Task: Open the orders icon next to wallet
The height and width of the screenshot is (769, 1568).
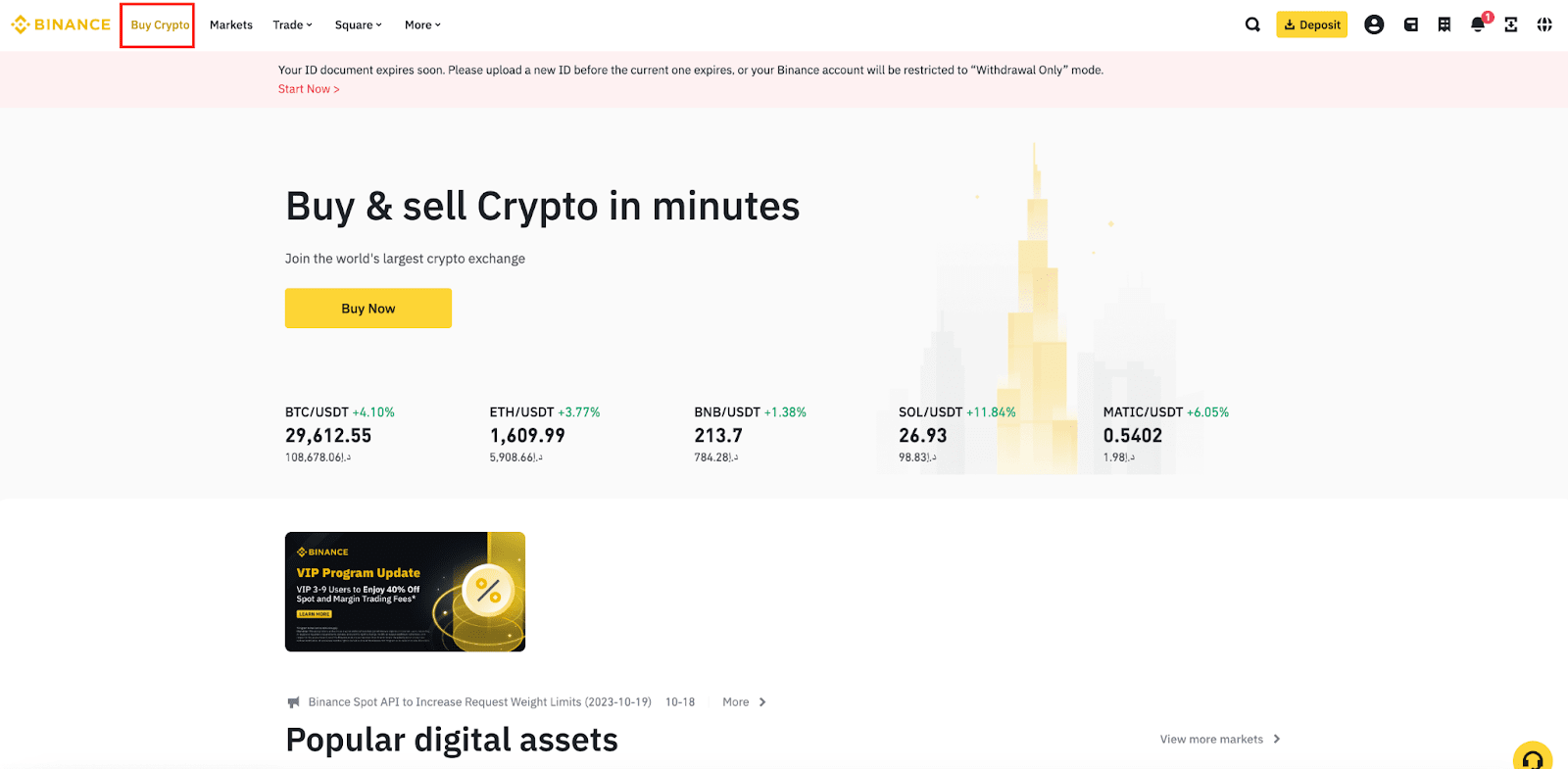Action: pyautogui.click(x=1444, y=24)
